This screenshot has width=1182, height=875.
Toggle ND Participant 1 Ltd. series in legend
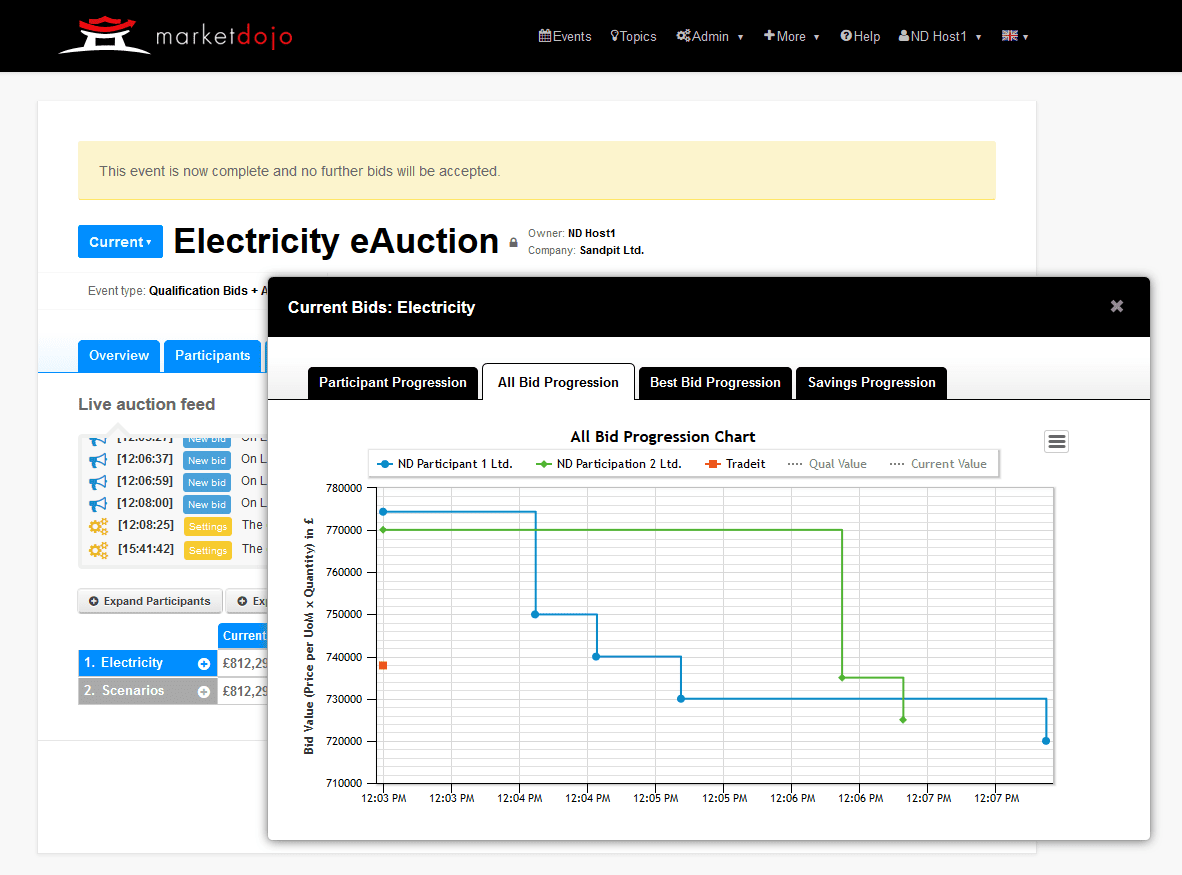click(444, 464)
